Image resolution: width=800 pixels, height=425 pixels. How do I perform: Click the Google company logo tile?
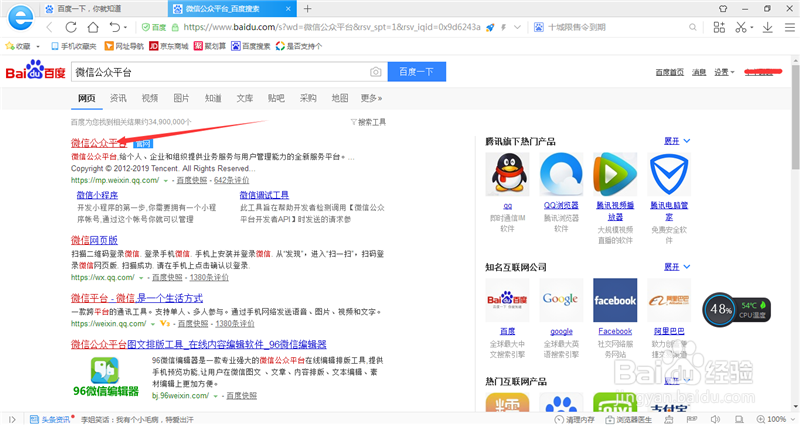(x=561, y=300)
